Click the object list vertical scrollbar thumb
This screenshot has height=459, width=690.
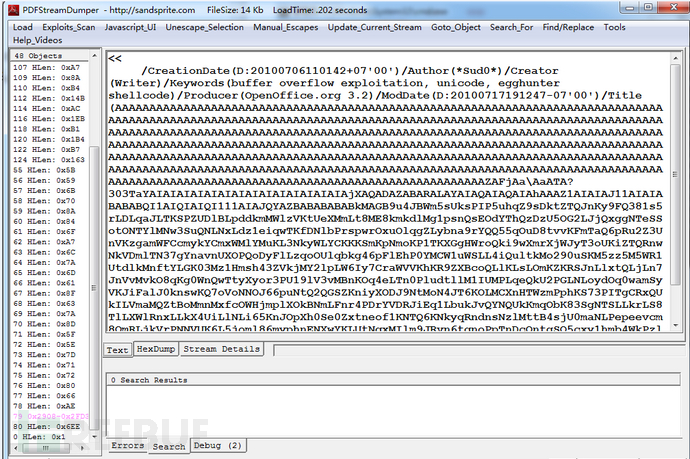coord(94,288)
